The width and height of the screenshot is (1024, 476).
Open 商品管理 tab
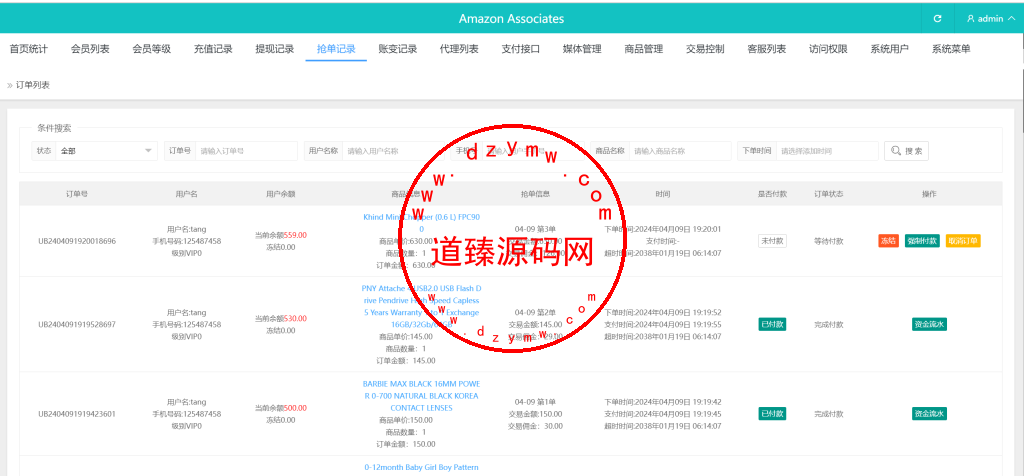[643, 49]
